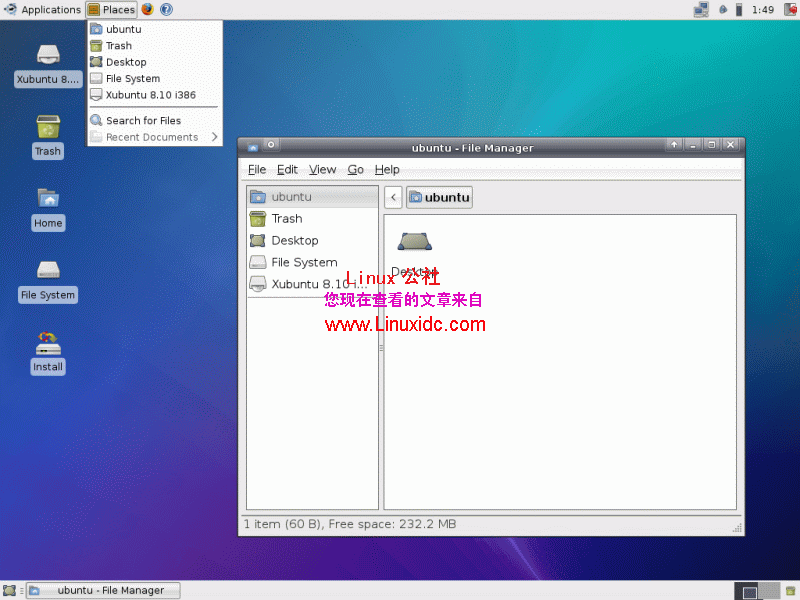Open the Install icon on the desktop
Viewport: 800px width, 600px height.
(x=47, y=352)
